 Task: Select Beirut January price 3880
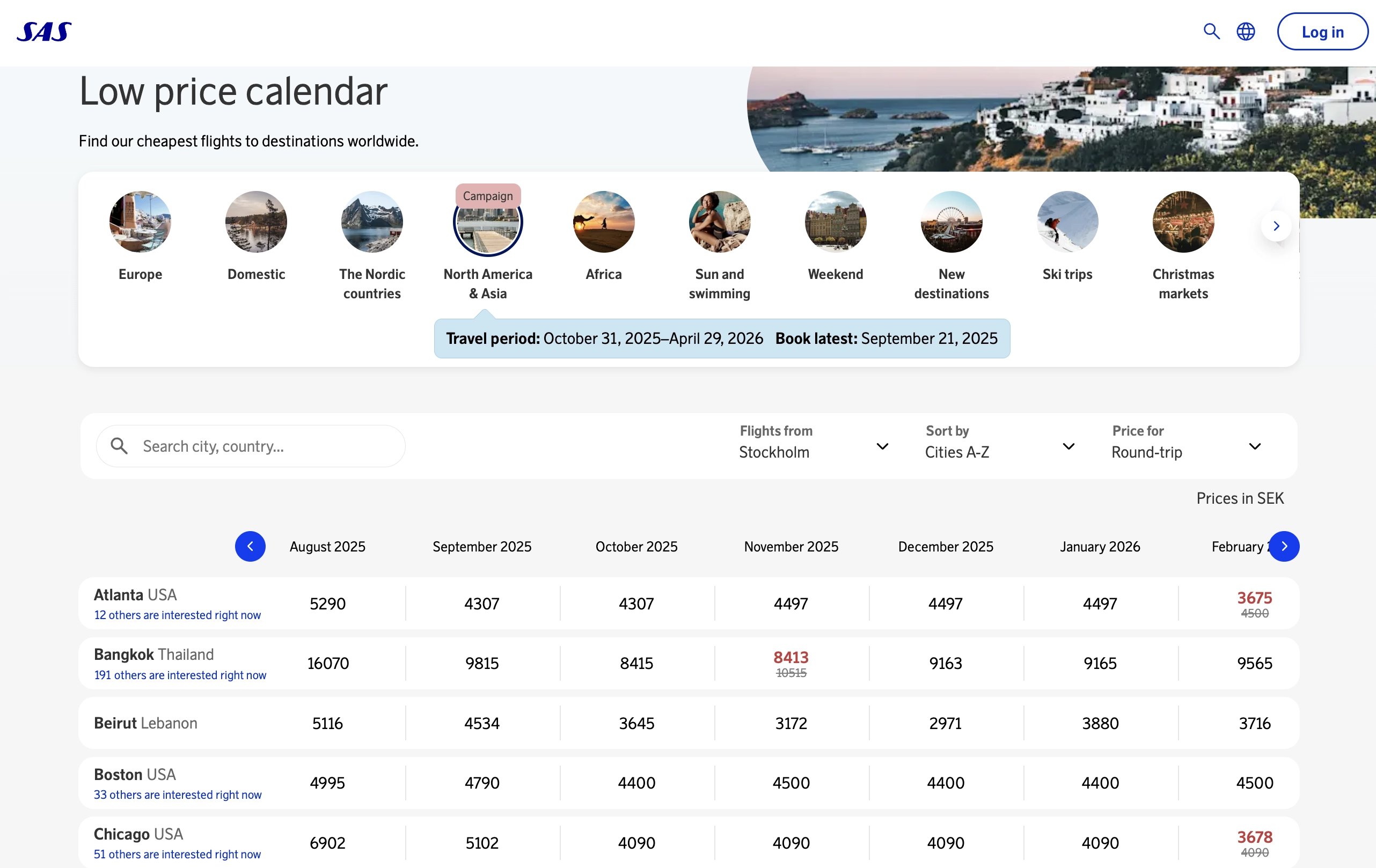[1100, 724]
